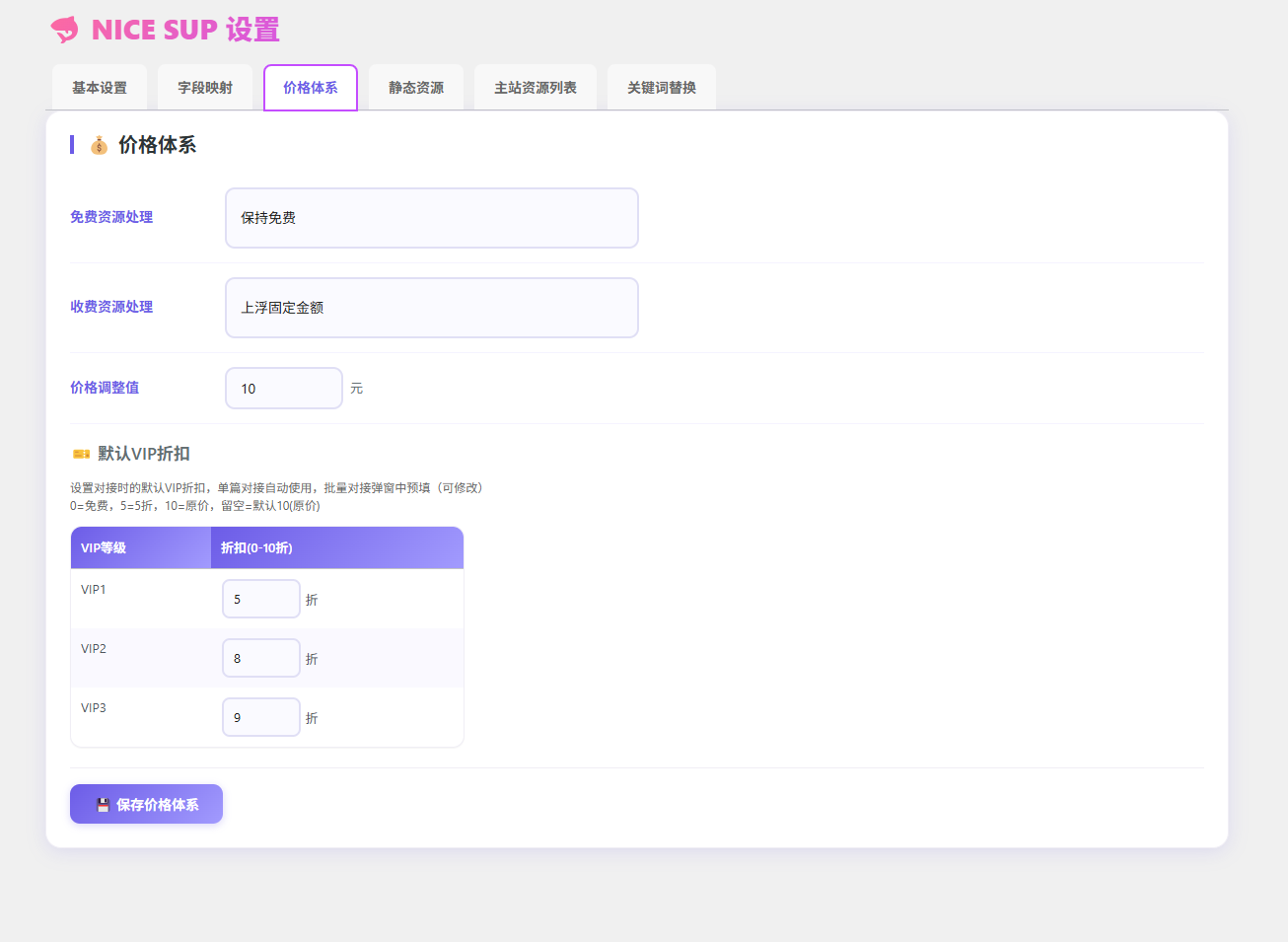The image size is (1288, 942).
Task: Click the 免费资源处理 label
Action: click(x=111, y=217)
